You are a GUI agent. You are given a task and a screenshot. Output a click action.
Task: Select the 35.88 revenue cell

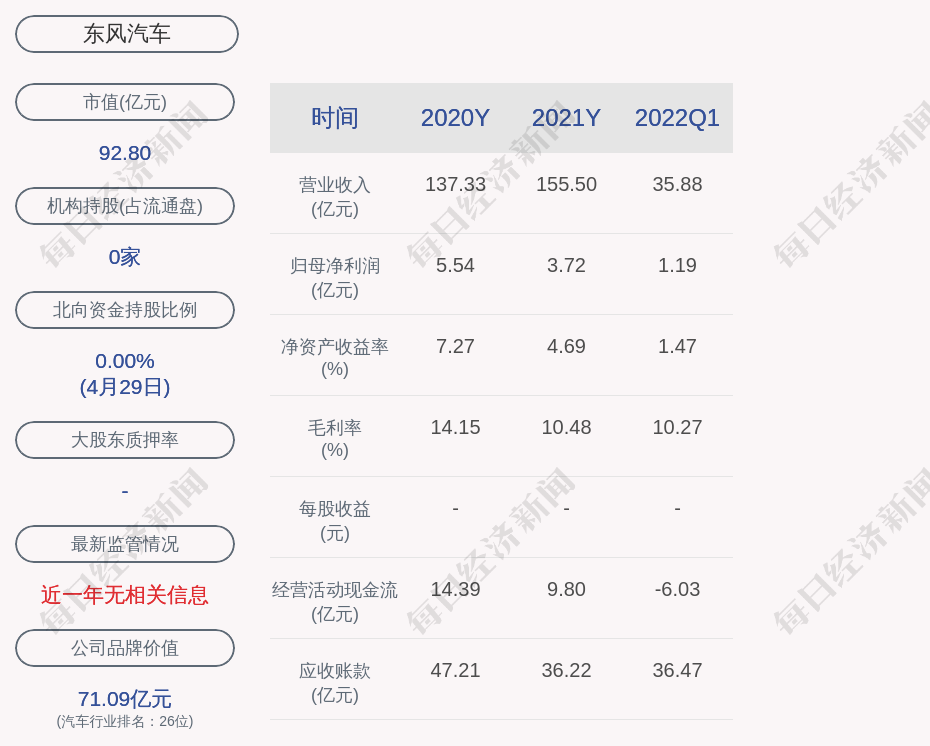pyautogui.click(x=677, y=184)
